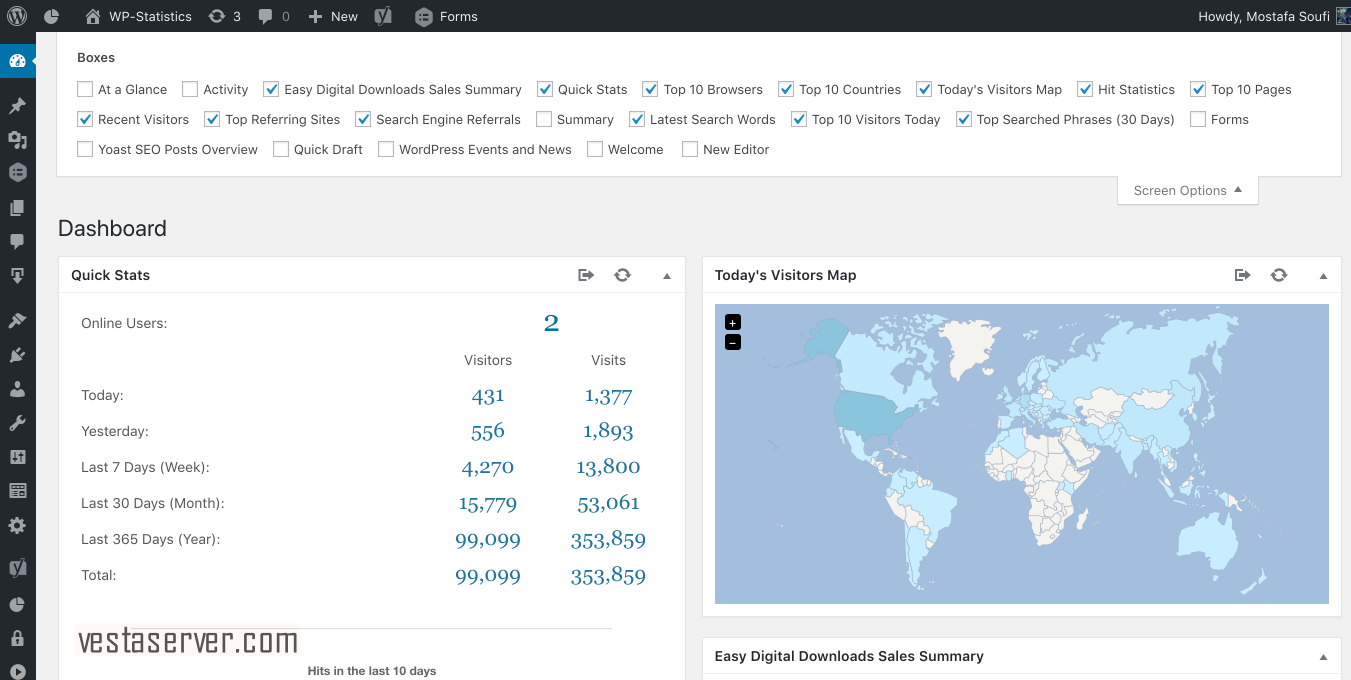Viewport: 1351px width, 680px height.
Task: Open Media icon in sidebar
Action: coord(17,140)
